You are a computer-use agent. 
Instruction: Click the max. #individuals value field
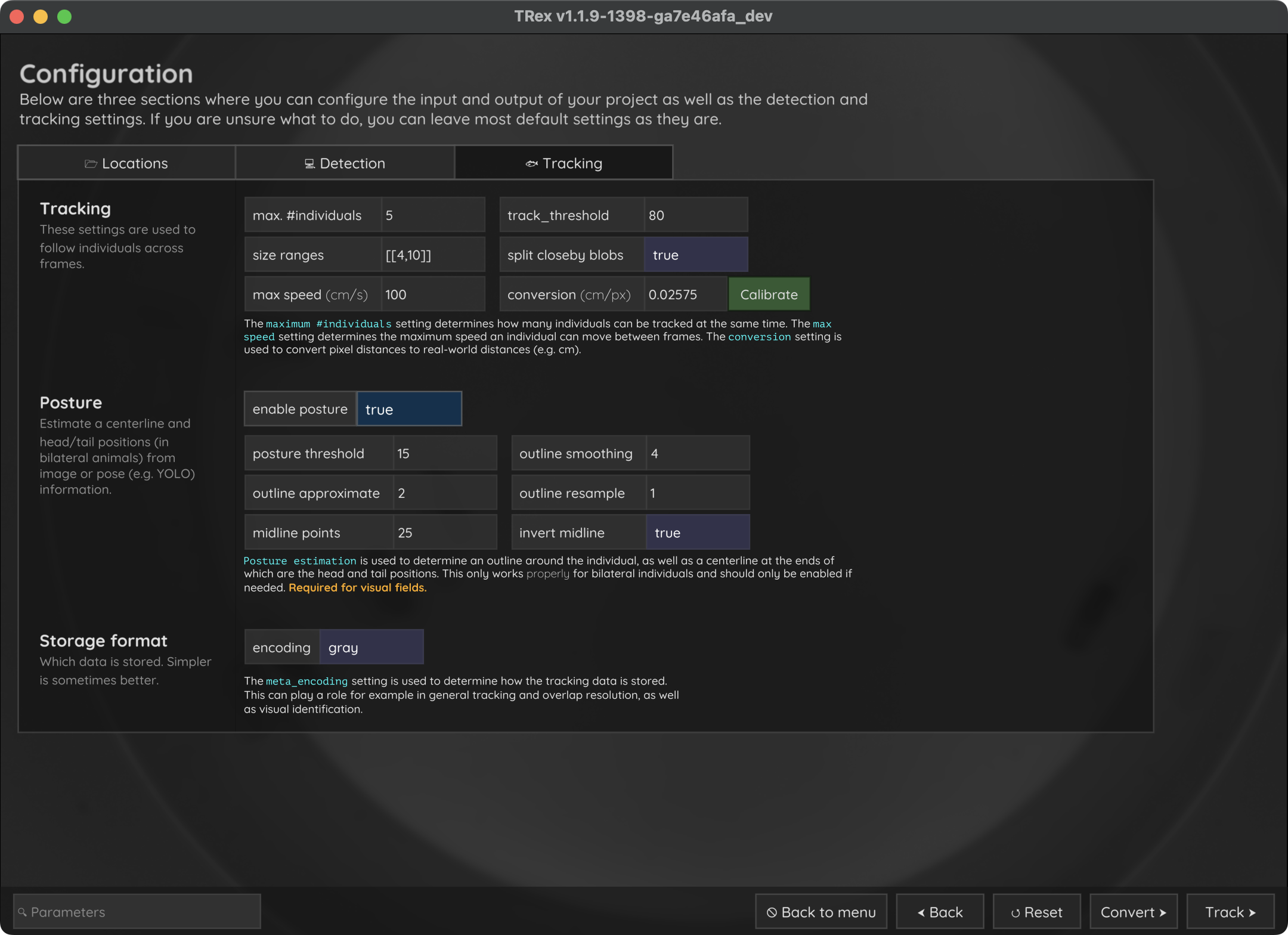point(433,215)
